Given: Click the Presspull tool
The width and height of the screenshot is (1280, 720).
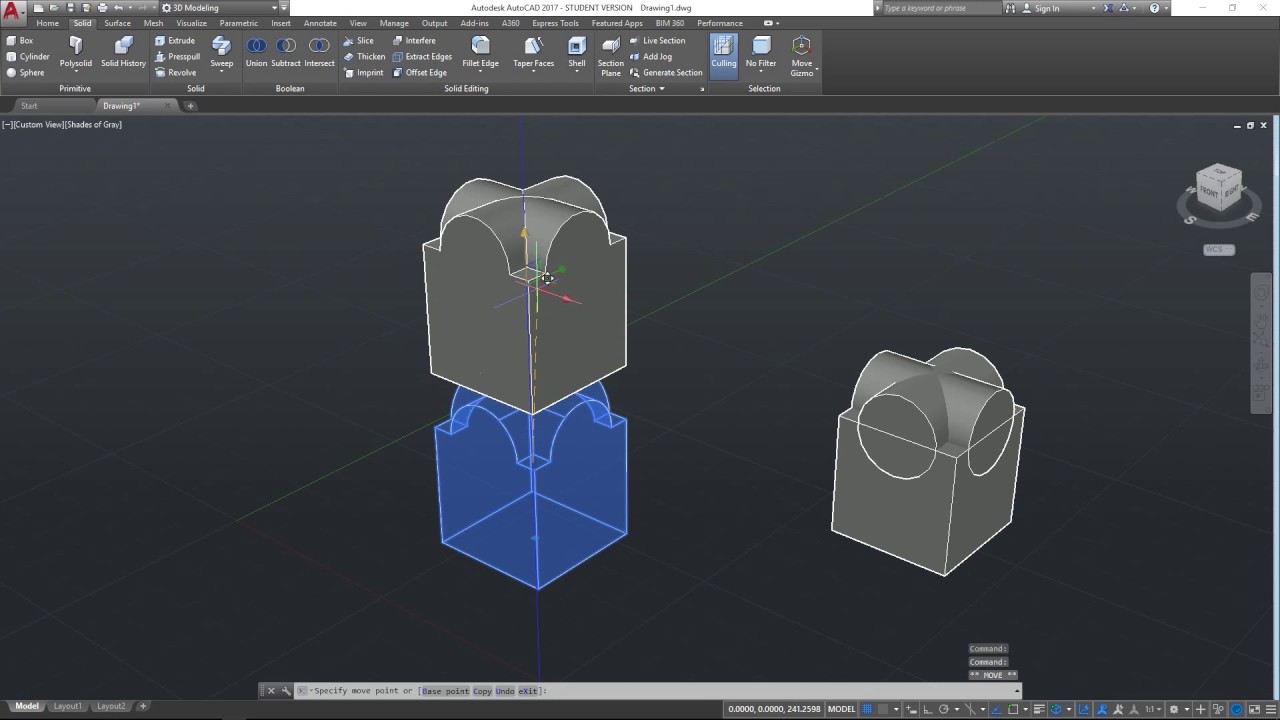Looking at the screenshot, I should click(177, 57).
